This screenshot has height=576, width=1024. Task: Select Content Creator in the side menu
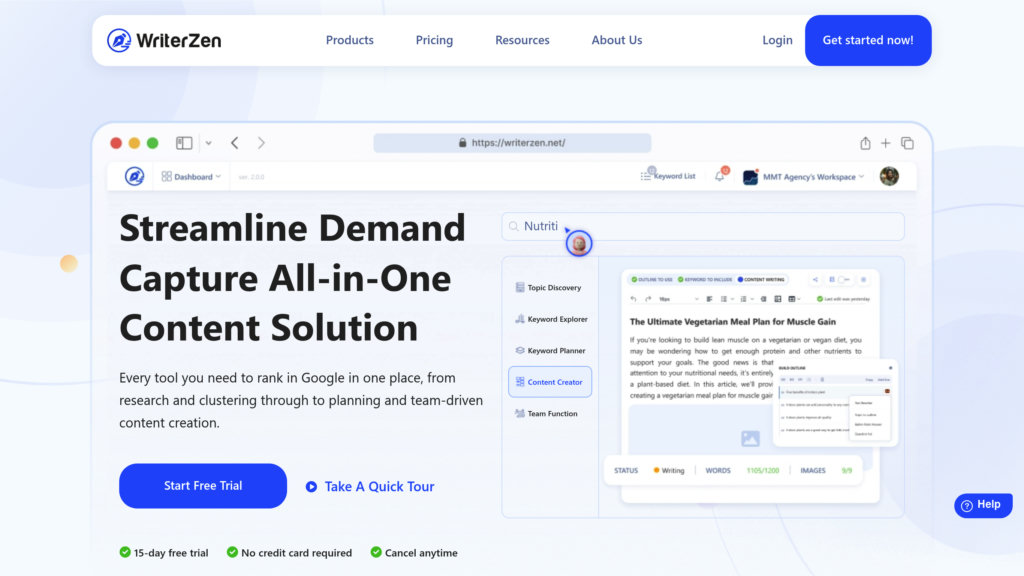pyautogui.click(x=550, y=382)
